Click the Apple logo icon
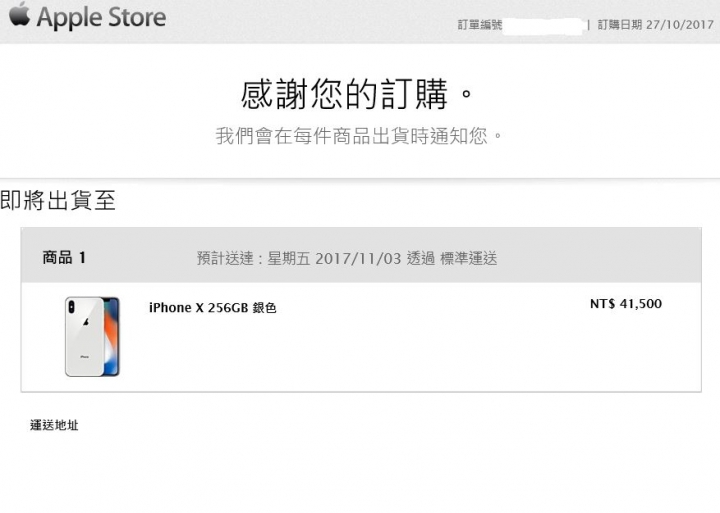 pyautogui.click(x=19, y=14)
